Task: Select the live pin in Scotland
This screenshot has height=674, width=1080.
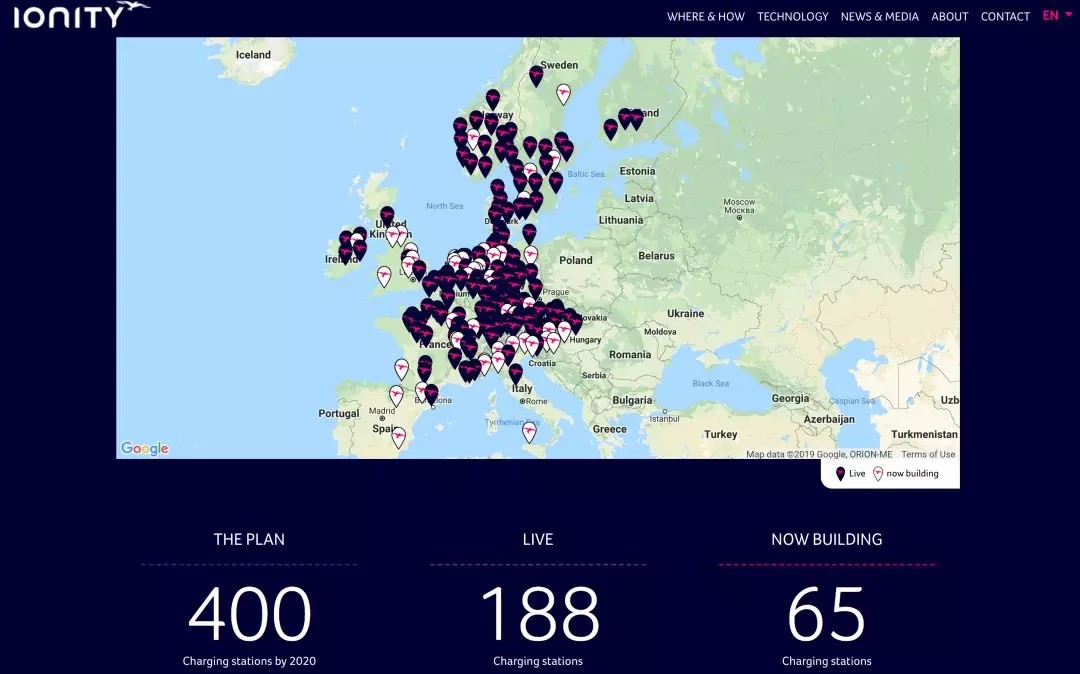Action: click(x=387, y=216)
